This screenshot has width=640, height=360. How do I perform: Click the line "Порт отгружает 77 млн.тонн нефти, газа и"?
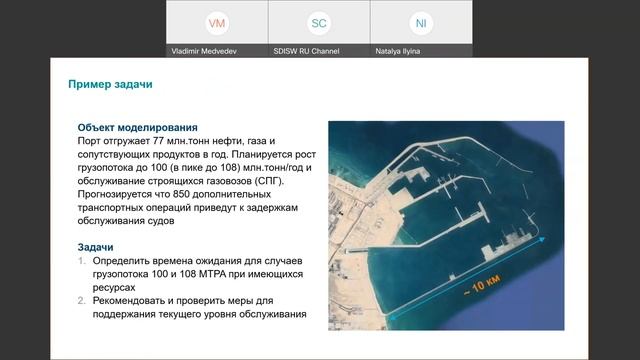point(176,141)
